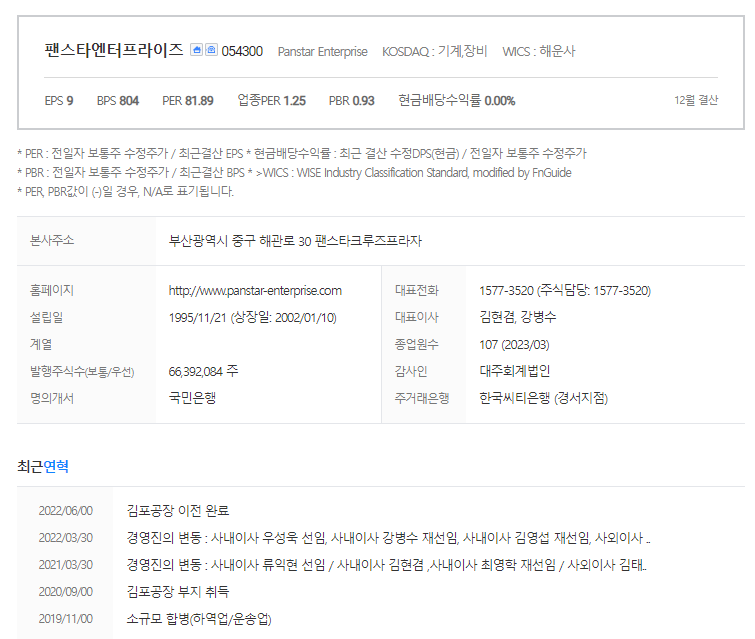755x639 pixels.
Task: Click the blue 연혁 heading word
Action: [x=56, y=466]
